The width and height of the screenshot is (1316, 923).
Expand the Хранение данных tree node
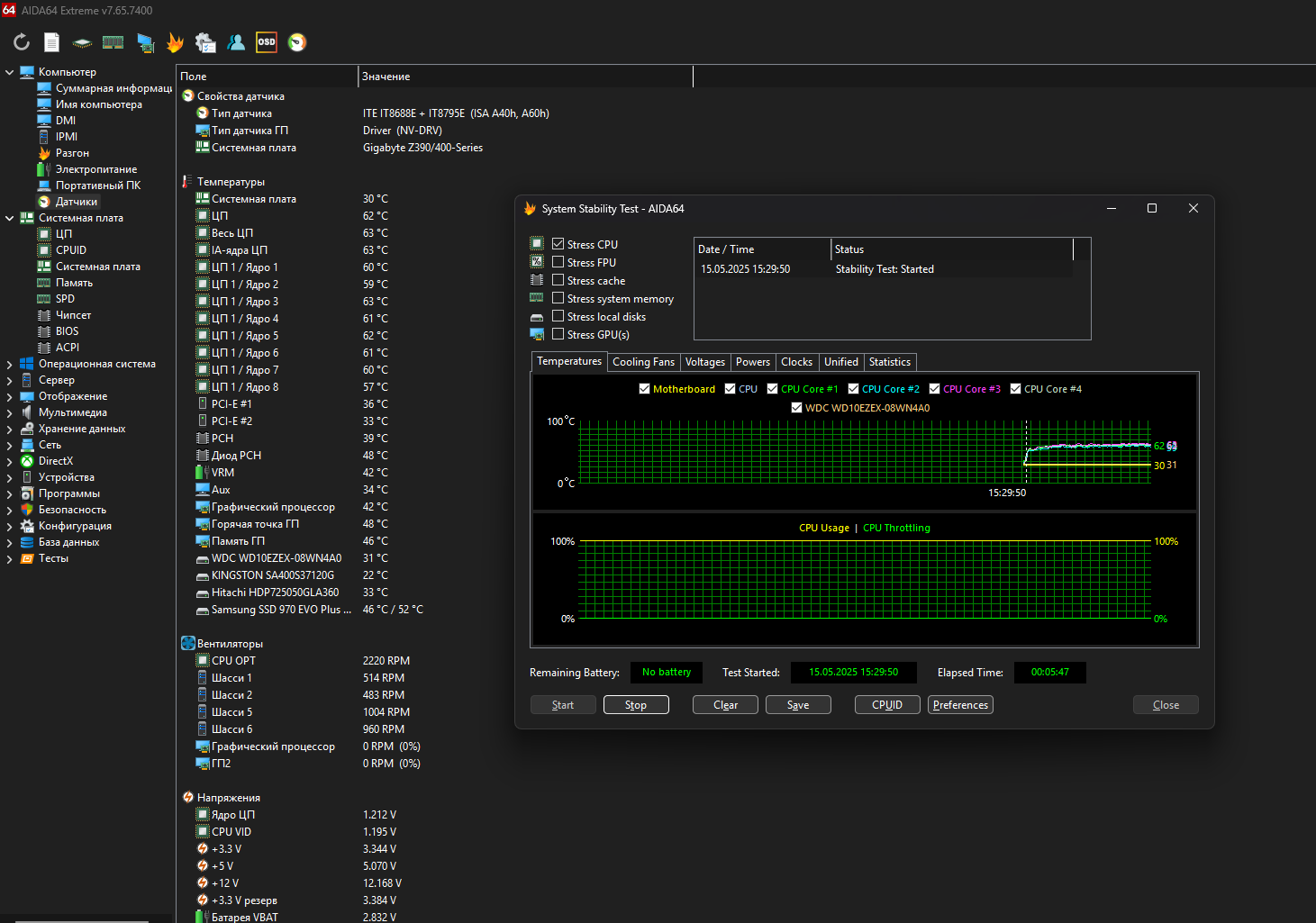[9, 429]
